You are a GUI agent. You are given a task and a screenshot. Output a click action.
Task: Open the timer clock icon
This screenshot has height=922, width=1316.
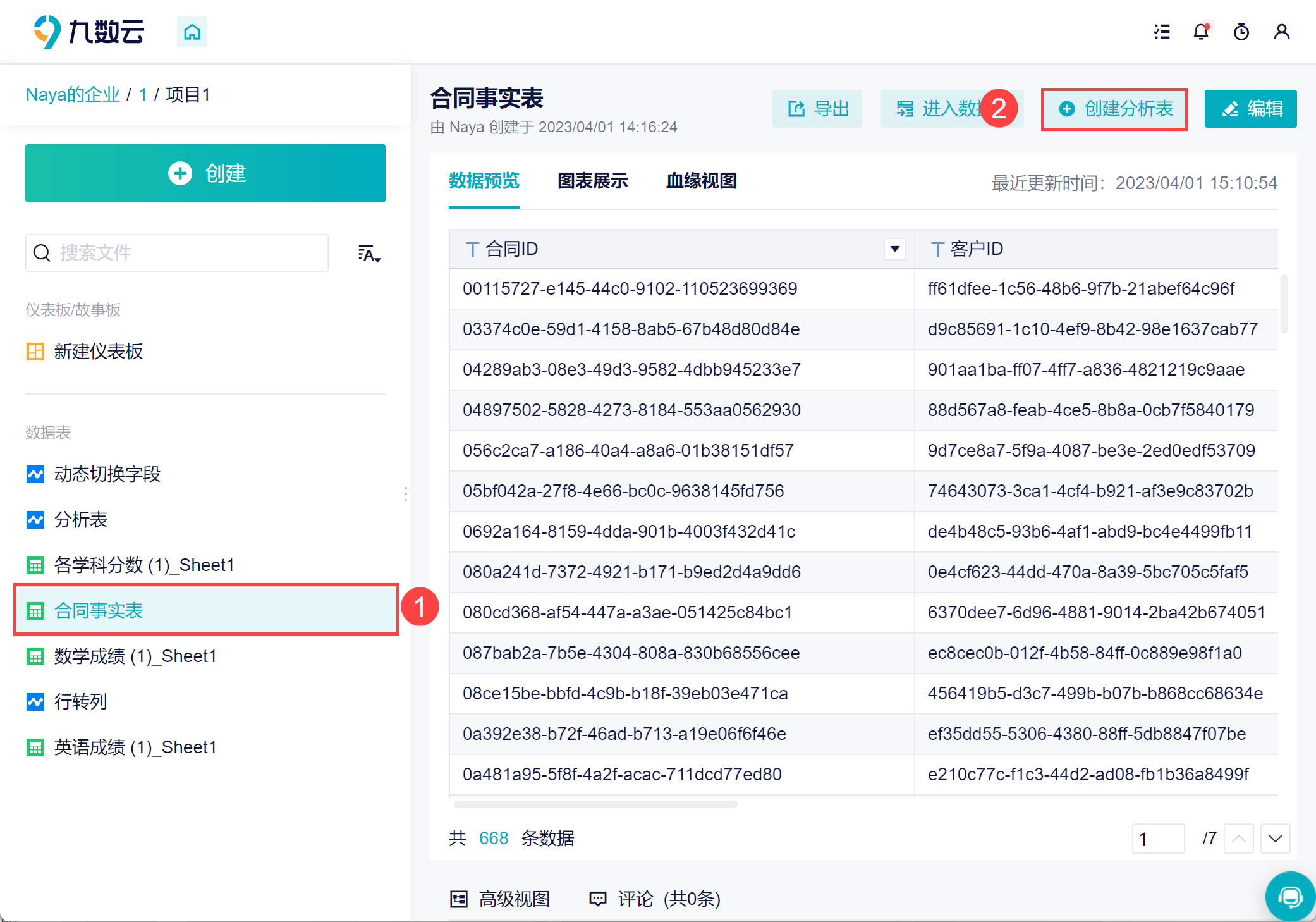tap(1241, 32)
